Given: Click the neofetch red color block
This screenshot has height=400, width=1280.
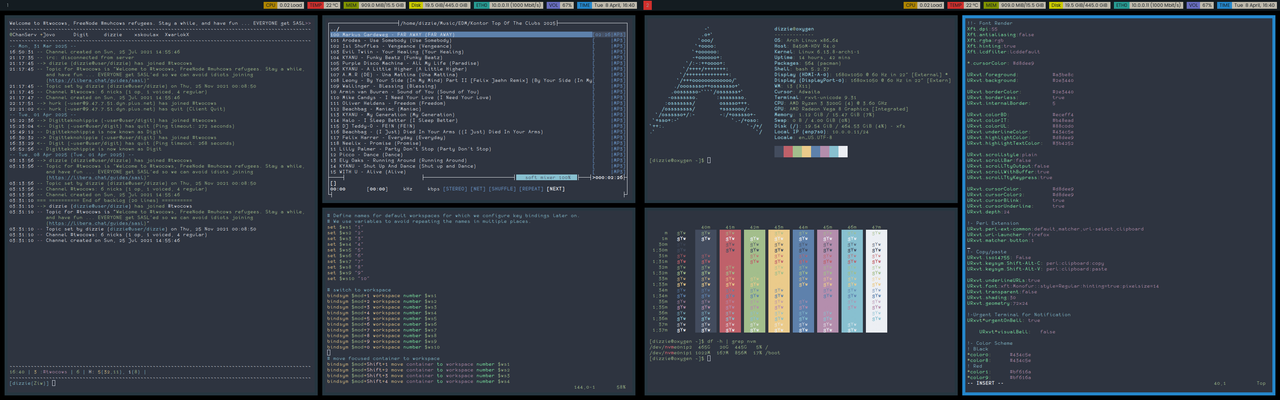Looking at the screenshot, I should click(x=790, y=151).
